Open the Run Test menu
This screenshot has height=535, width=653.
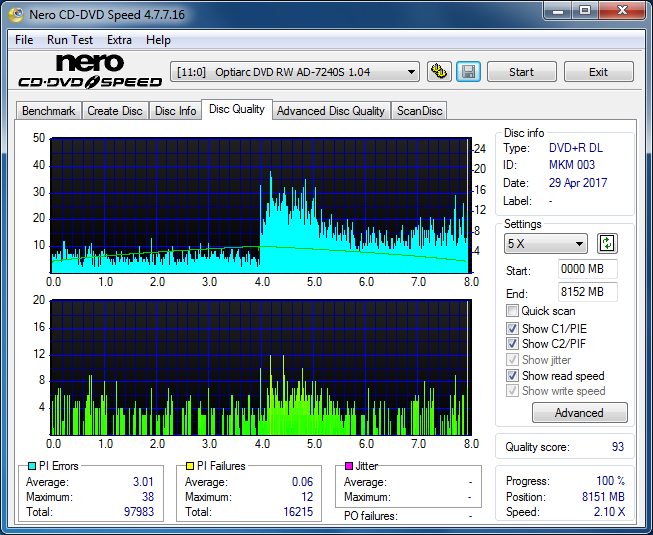click(x=70, y=40)
